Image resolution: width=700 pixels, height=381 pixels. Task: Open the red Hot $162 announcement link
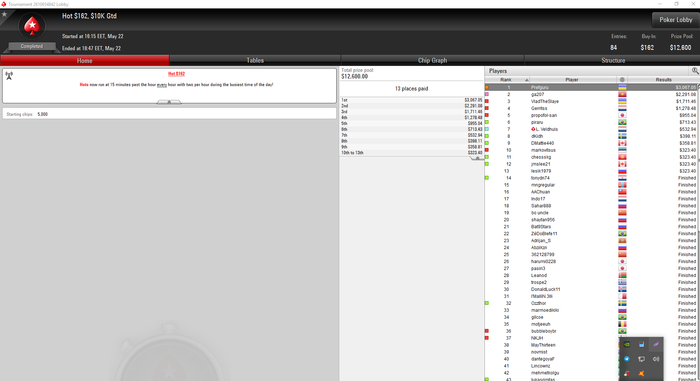tap(176, 74)
